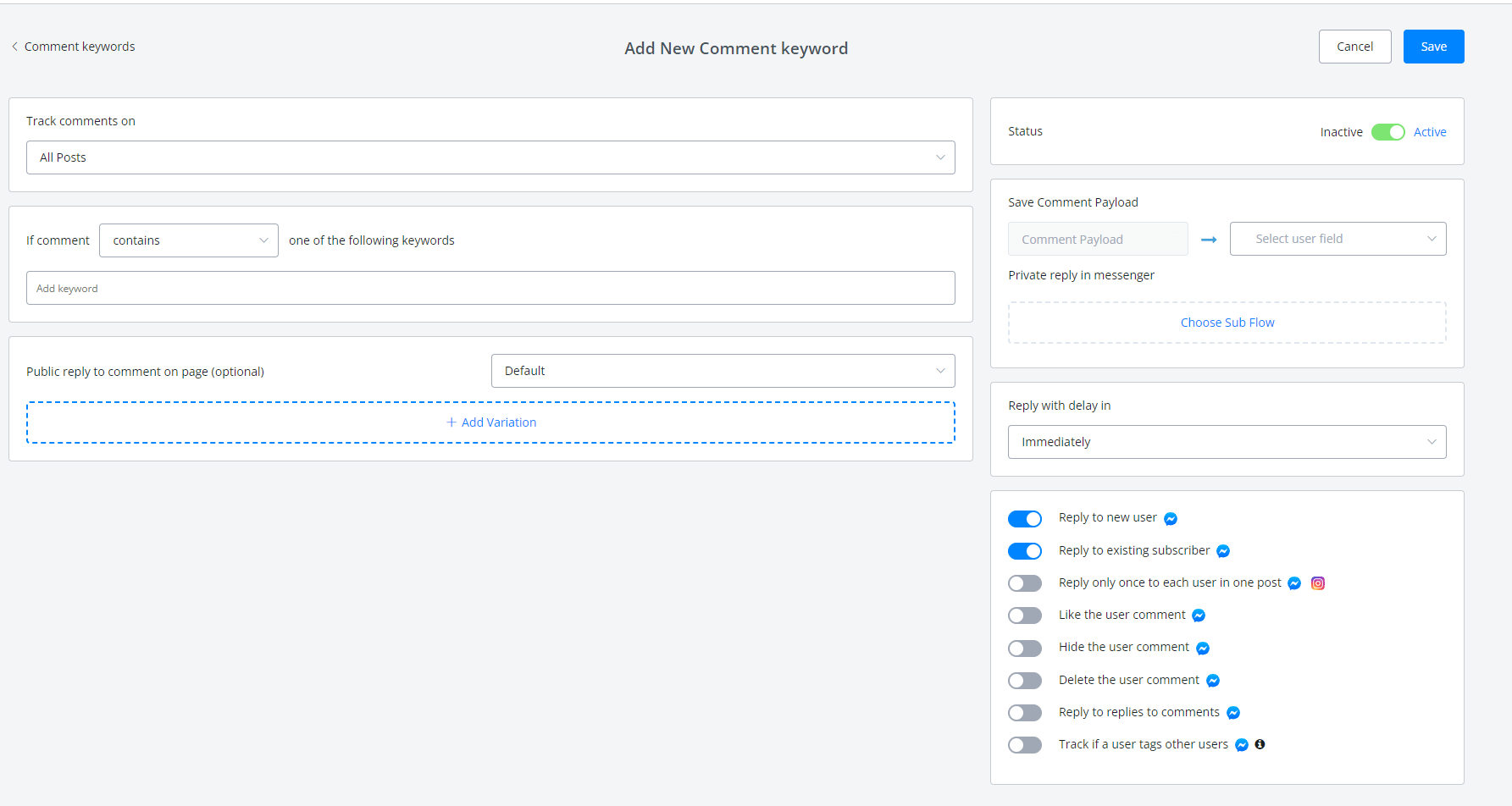Screen dimensions: 1512x806
Task: Enable Reply only once to each user
Action: 1025,583
